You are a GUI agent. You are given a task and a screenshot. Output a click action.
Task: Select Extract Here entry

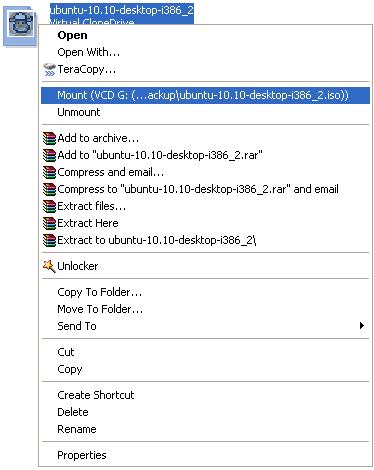(205, 223)
